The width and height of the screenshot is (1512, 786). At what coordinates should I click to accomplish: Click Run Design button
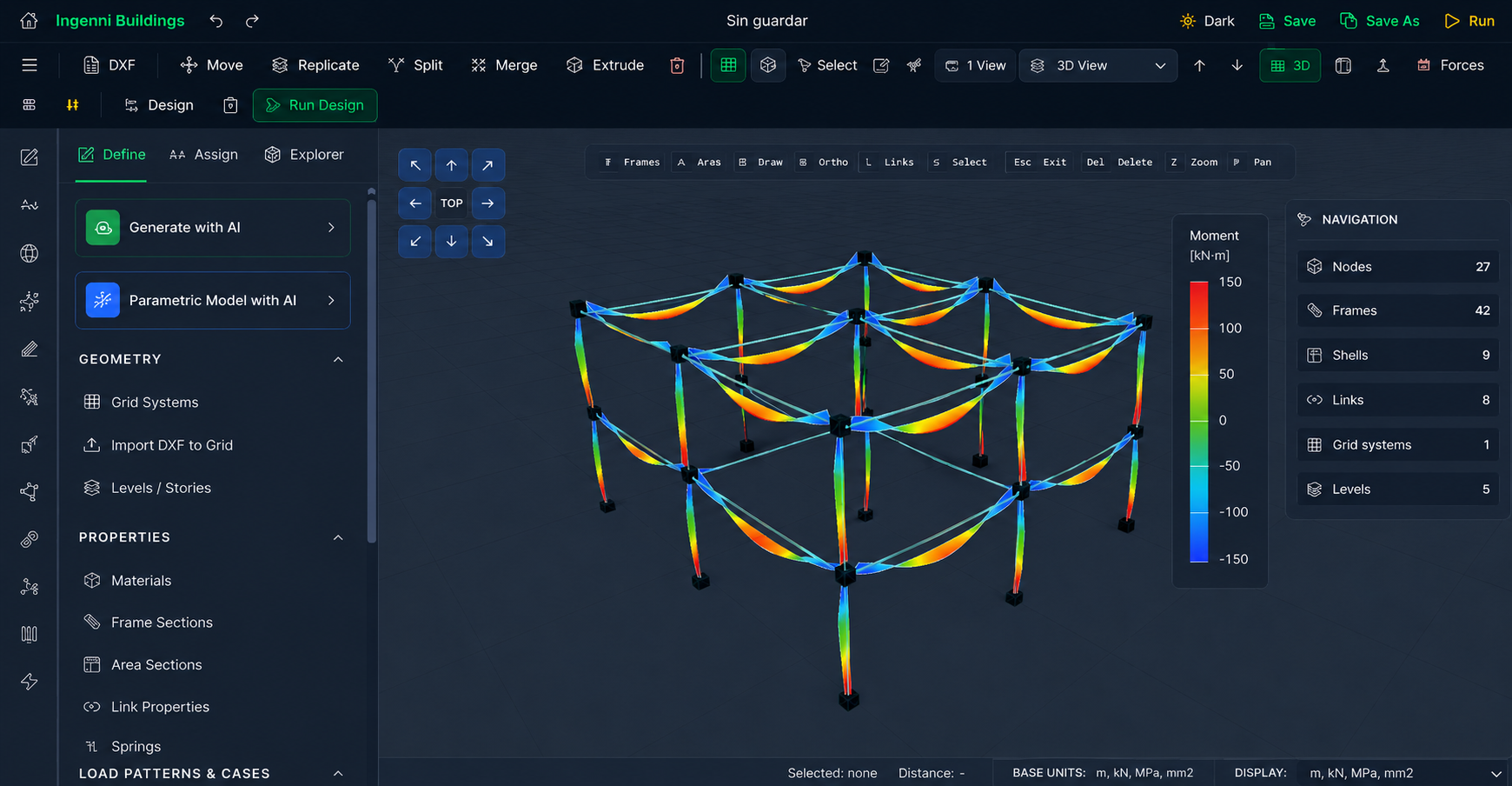[x=315, y=105]
